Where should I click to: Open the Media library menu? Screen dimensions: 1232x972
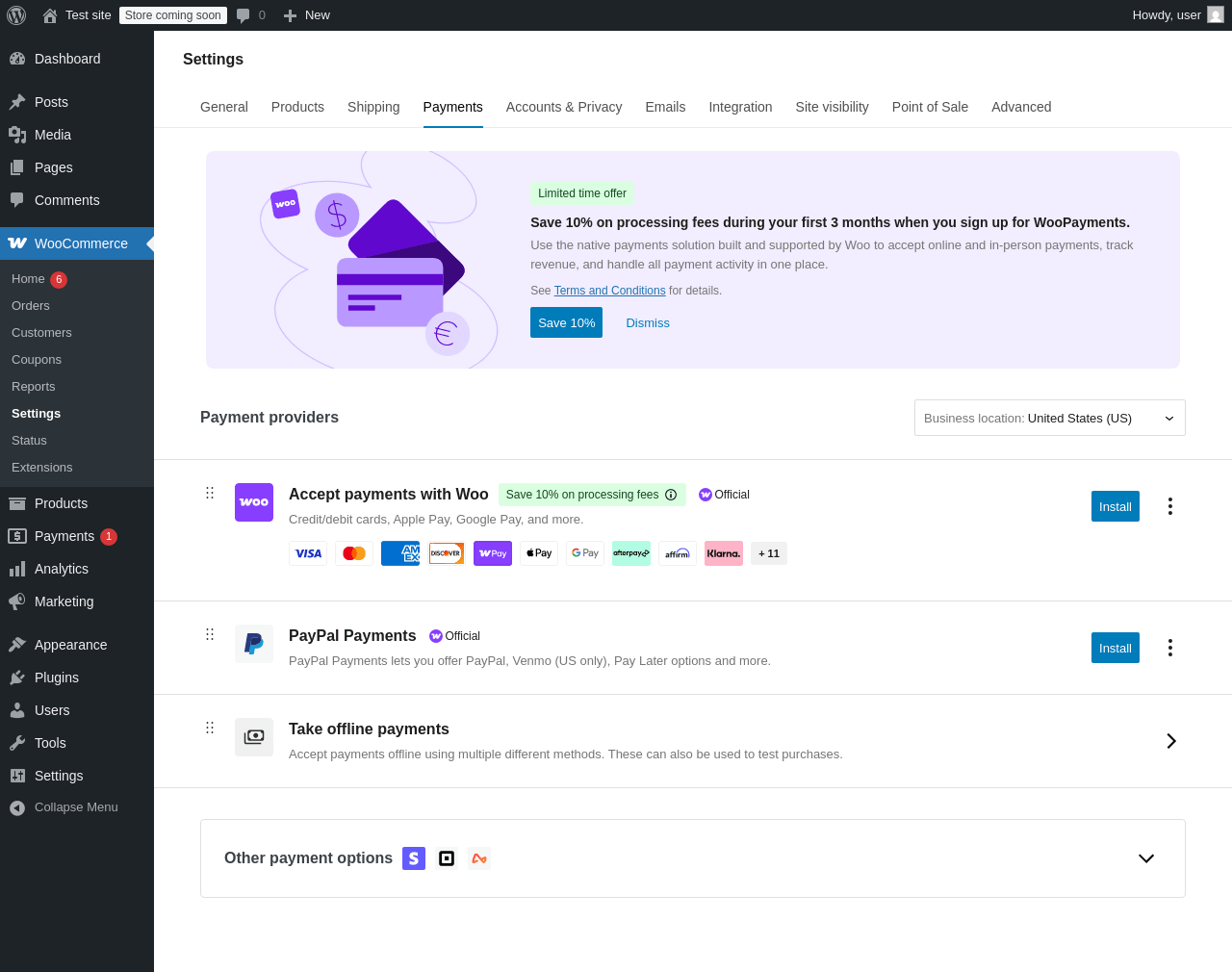tap(77, 135)
